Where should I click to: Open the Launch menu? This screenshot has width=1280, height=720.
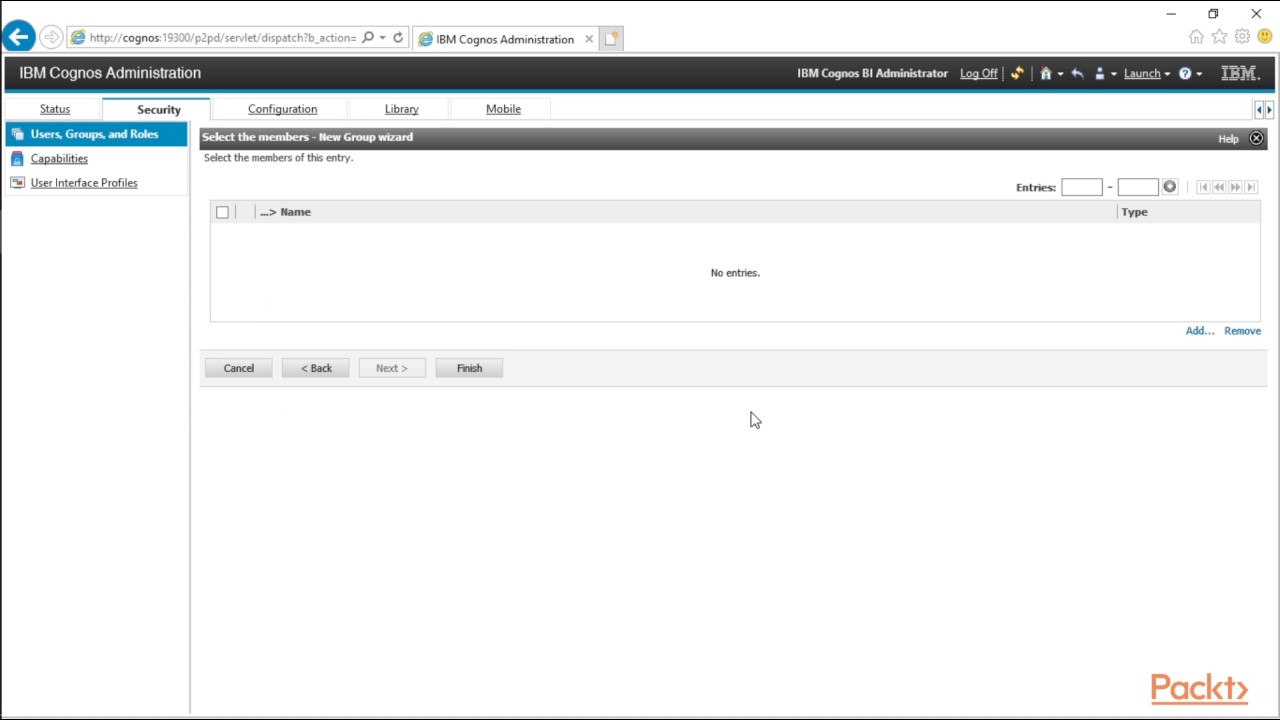click(x=1146, y=73)
